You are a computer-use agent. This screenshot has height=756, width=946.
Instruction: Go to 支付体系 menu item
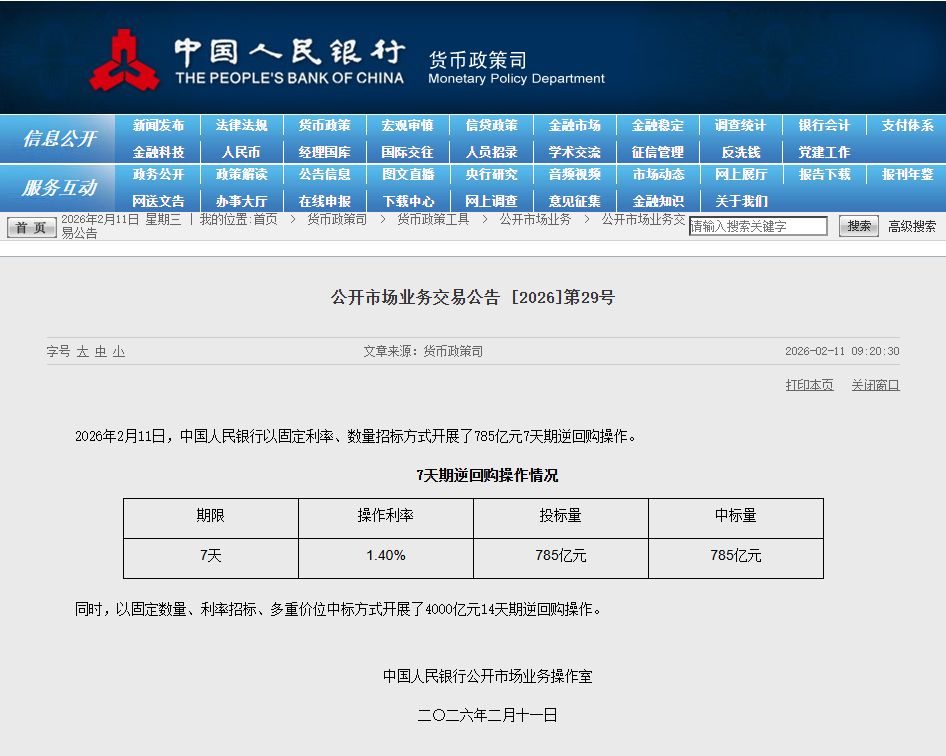907,125
